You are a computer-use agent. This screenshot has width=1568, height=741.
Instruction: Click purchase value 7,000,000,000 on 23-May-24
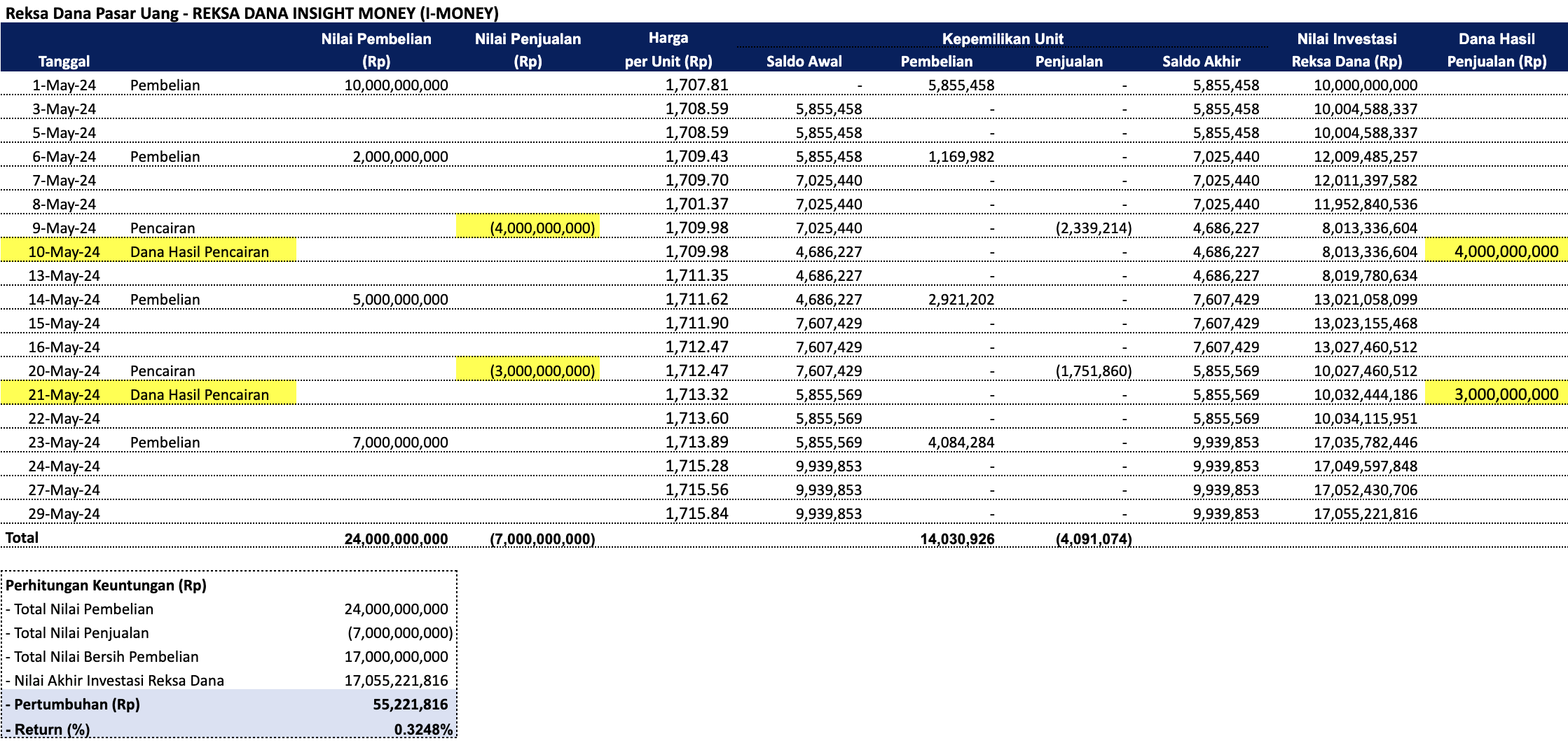coord(400,443)
